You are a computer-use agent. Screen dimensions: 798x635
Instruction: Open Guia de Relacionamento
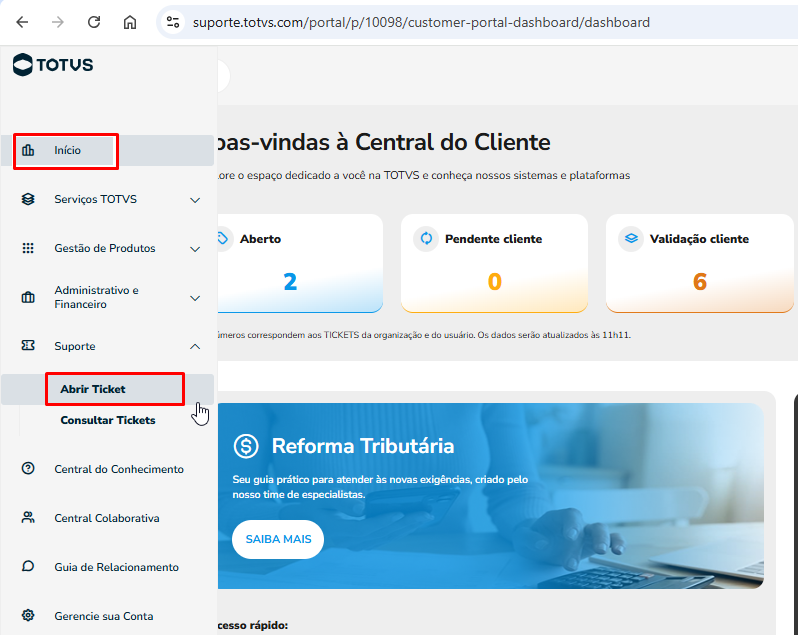coord(117,567)
